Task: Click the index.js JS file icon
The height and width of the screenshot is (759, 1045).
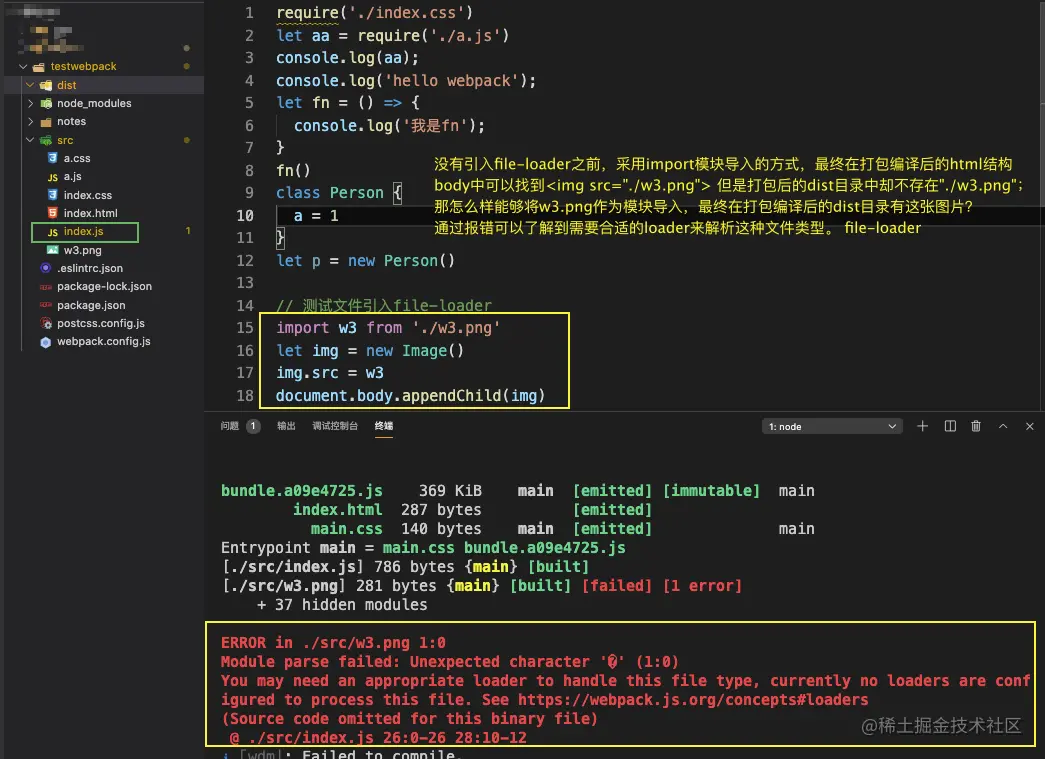Action: click(53, 232)
